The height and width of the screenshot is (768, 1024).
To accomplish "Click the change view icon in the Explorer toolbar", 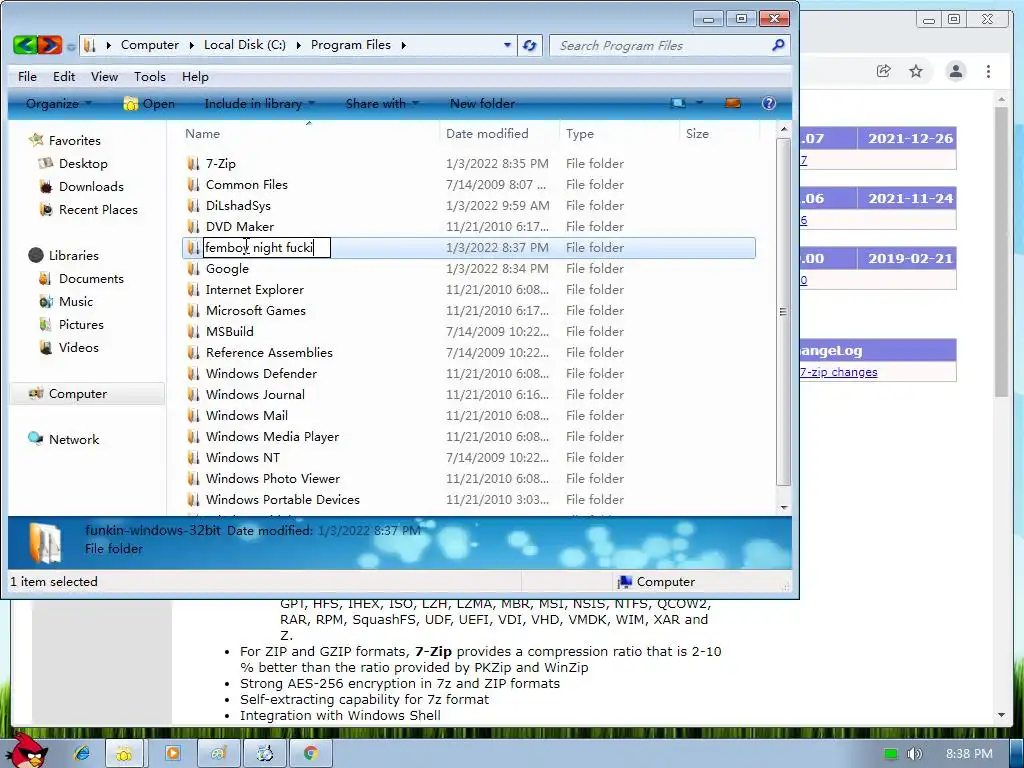I will click(679, 103).
